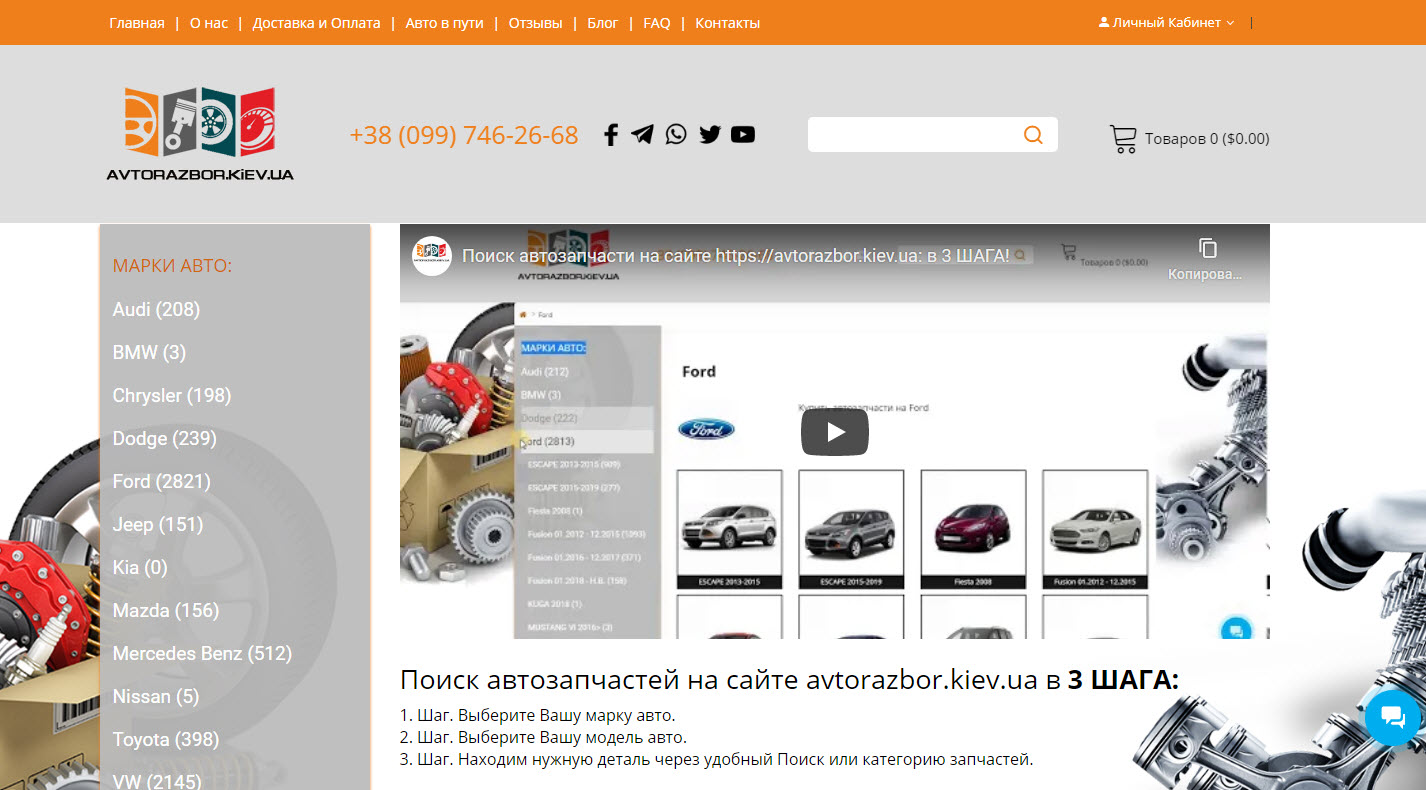Go to the Авто в пути page
Viewport: 1426px width, 790px height.
[x=444, y=23]
